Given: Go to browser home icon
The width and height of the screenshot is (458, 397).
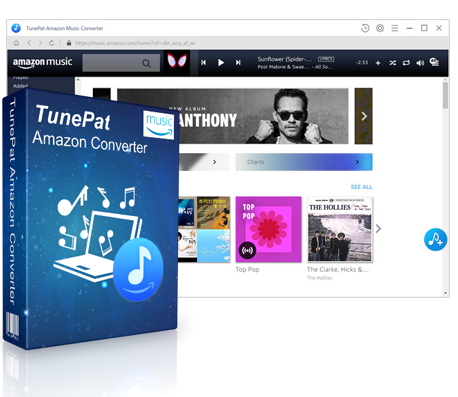Looking at the screenshot, I should point(16,43).
